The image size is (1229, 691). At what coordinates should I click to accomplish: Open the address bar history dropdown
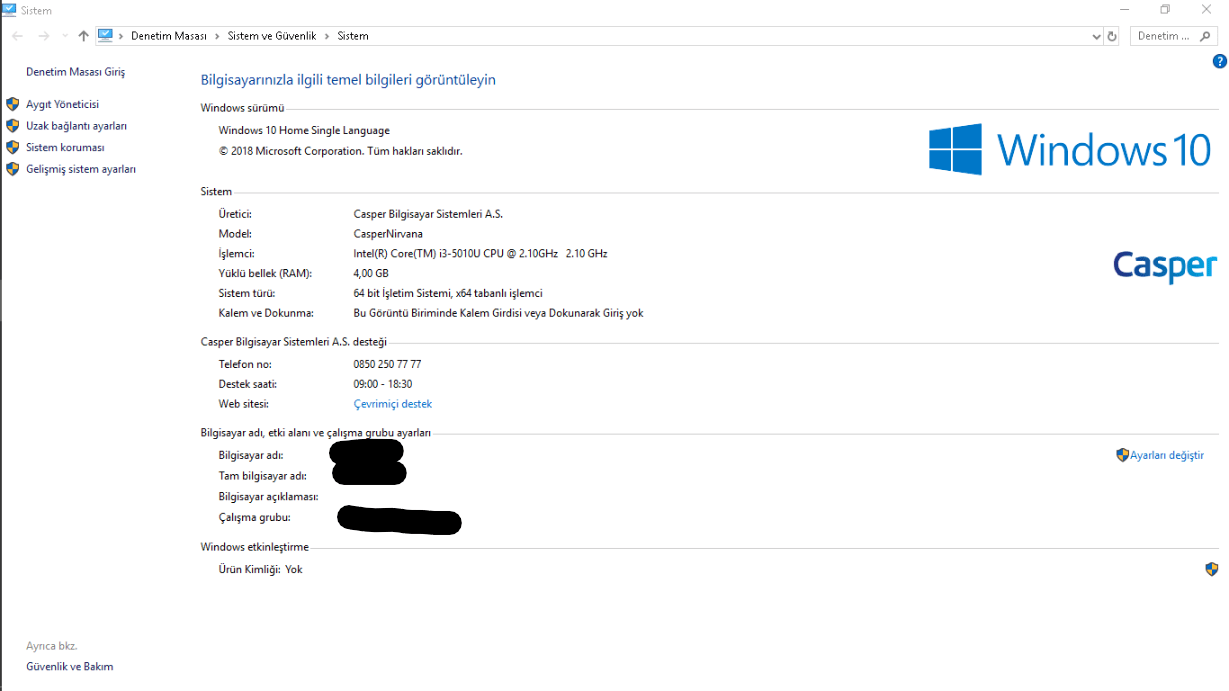click(x=1097, y=36)
